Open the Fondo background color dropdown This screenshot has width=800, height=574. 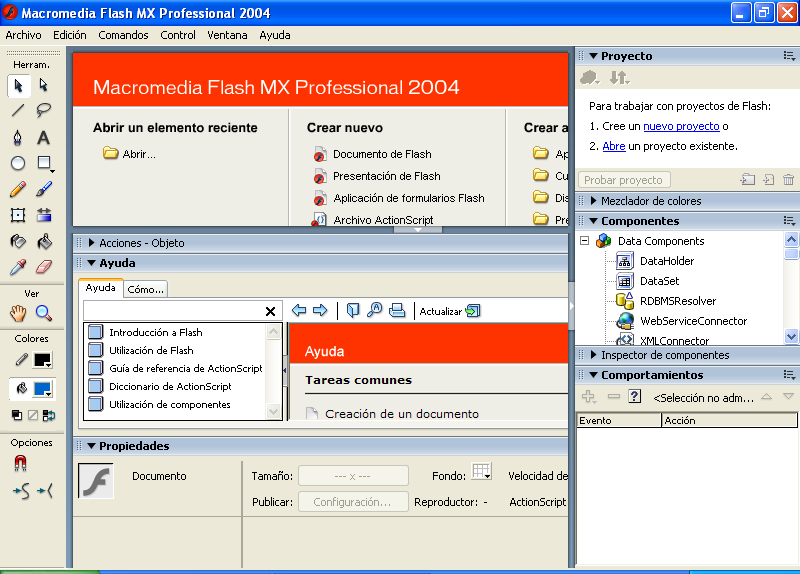482,472
